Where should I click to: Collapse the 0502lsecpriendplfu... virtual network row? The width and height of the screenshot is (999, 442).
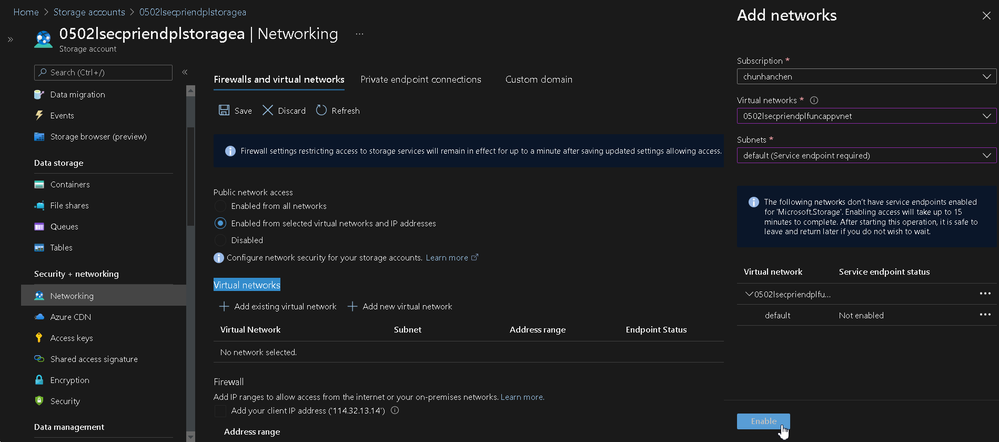[x=749, y=294]
